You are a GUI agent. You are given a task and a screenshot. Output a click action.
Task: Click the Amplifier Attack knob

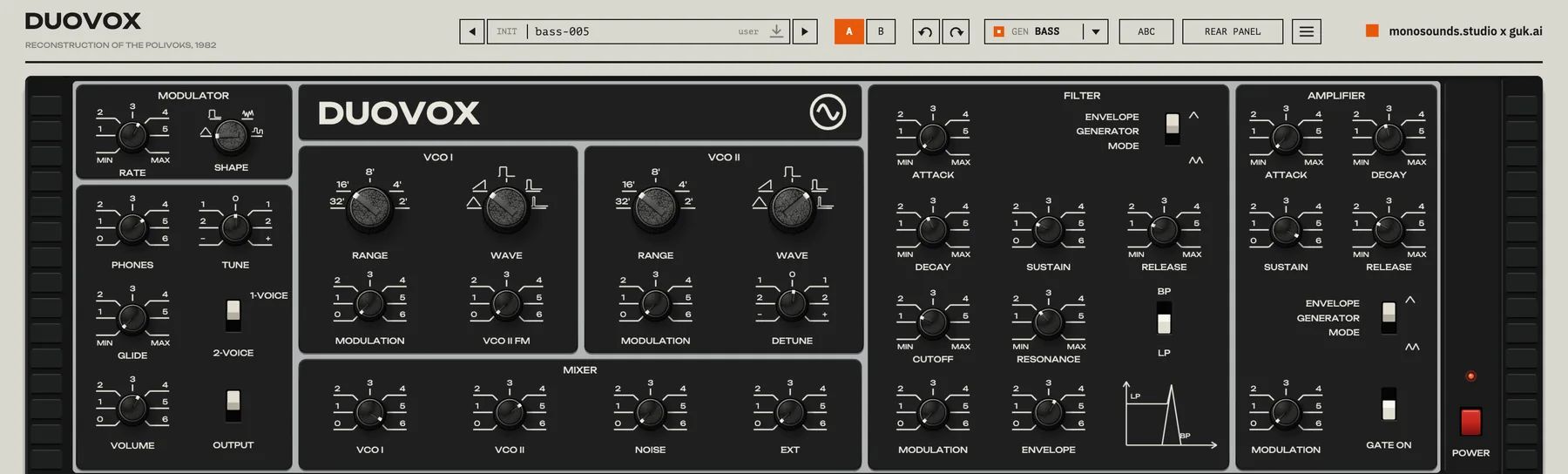click(1286, 138)
